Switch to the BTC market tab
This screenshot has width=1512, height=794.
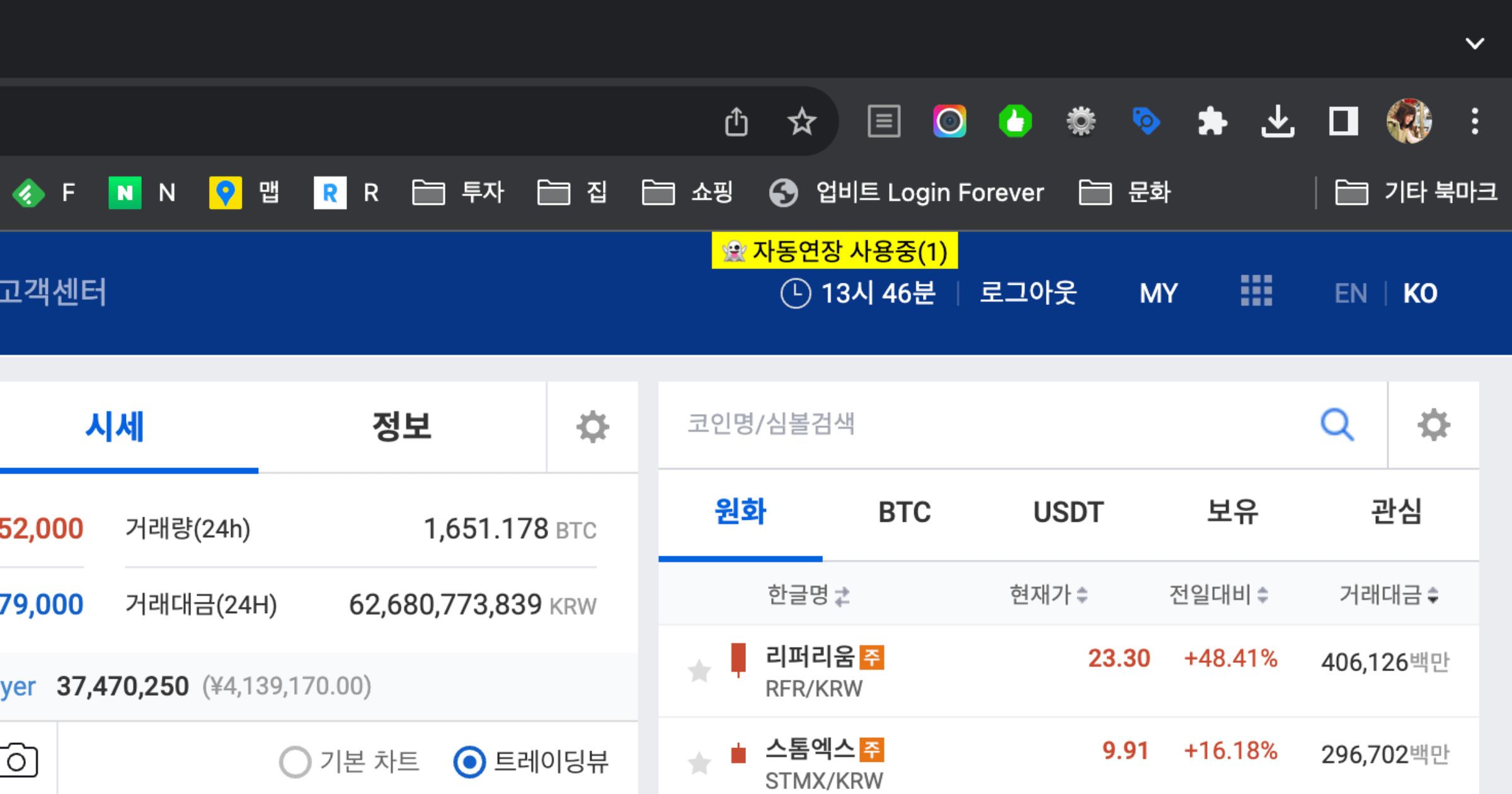click(x=904, y=512)
